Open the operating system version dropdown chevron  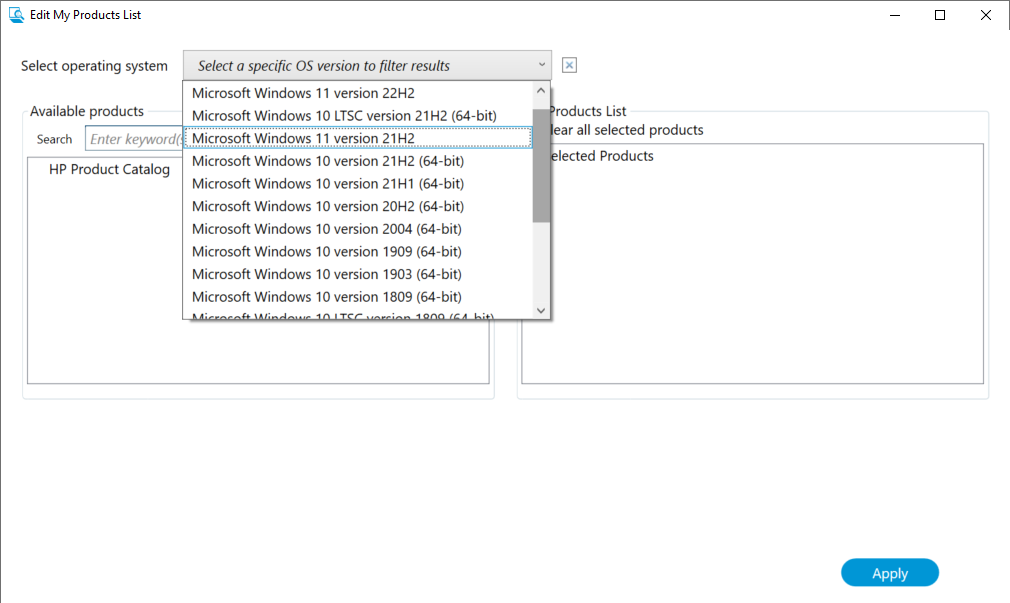(541, 64)
